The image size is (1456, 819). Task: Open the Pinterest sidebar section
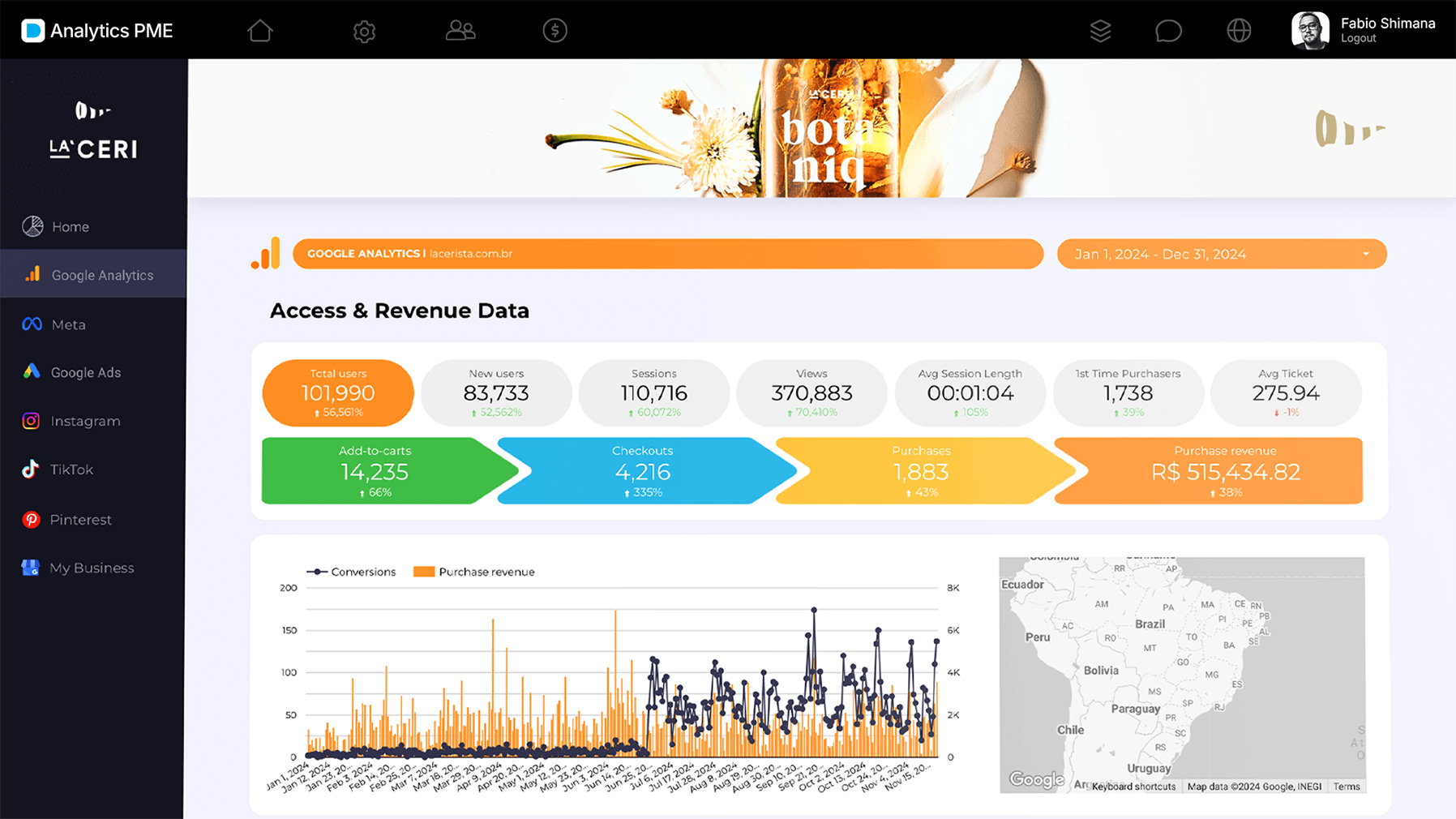80,520
